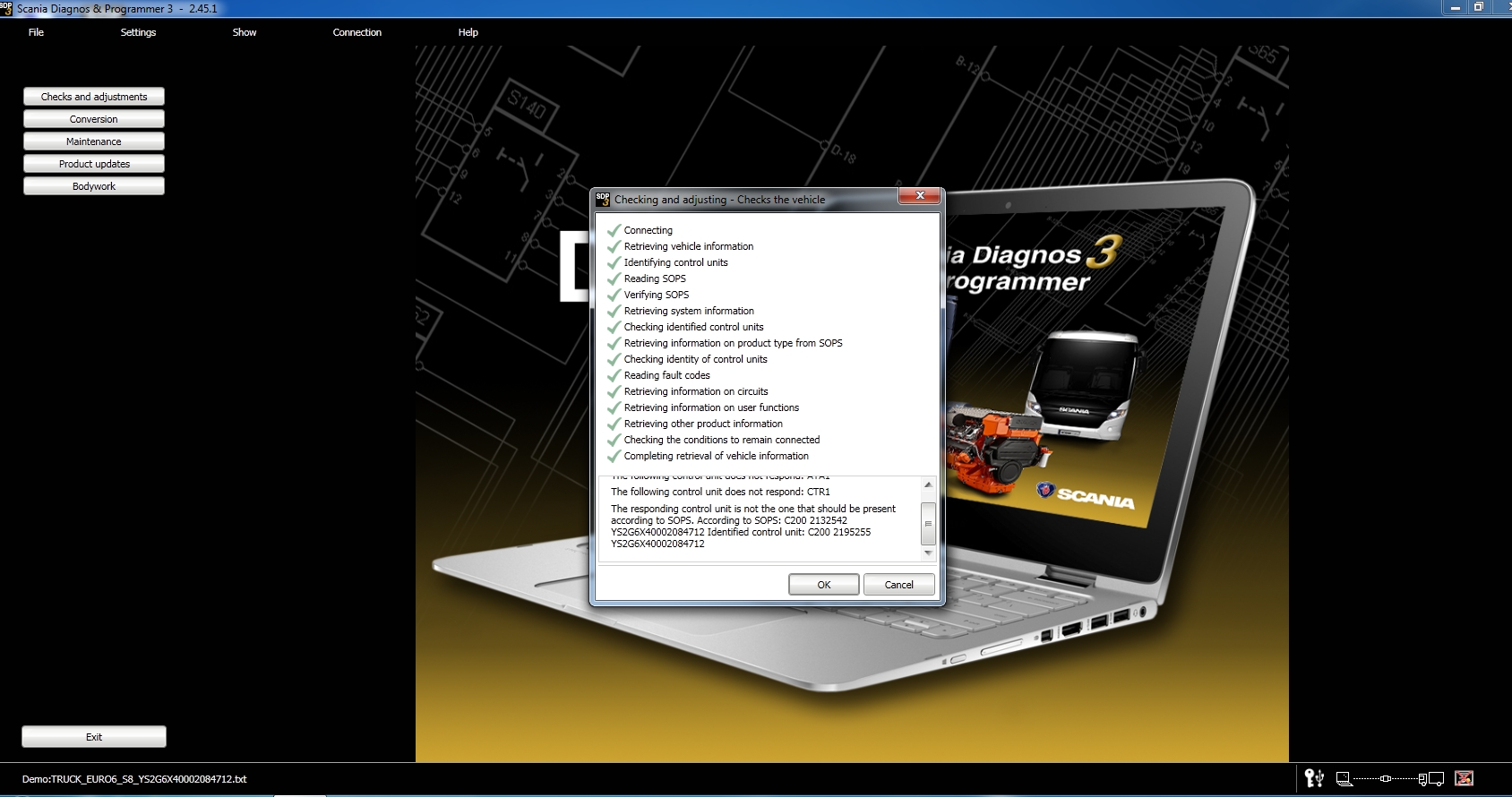Click the truck vehicle status icon
This screenshot has height=797, width=1512.
[1431, 779]
